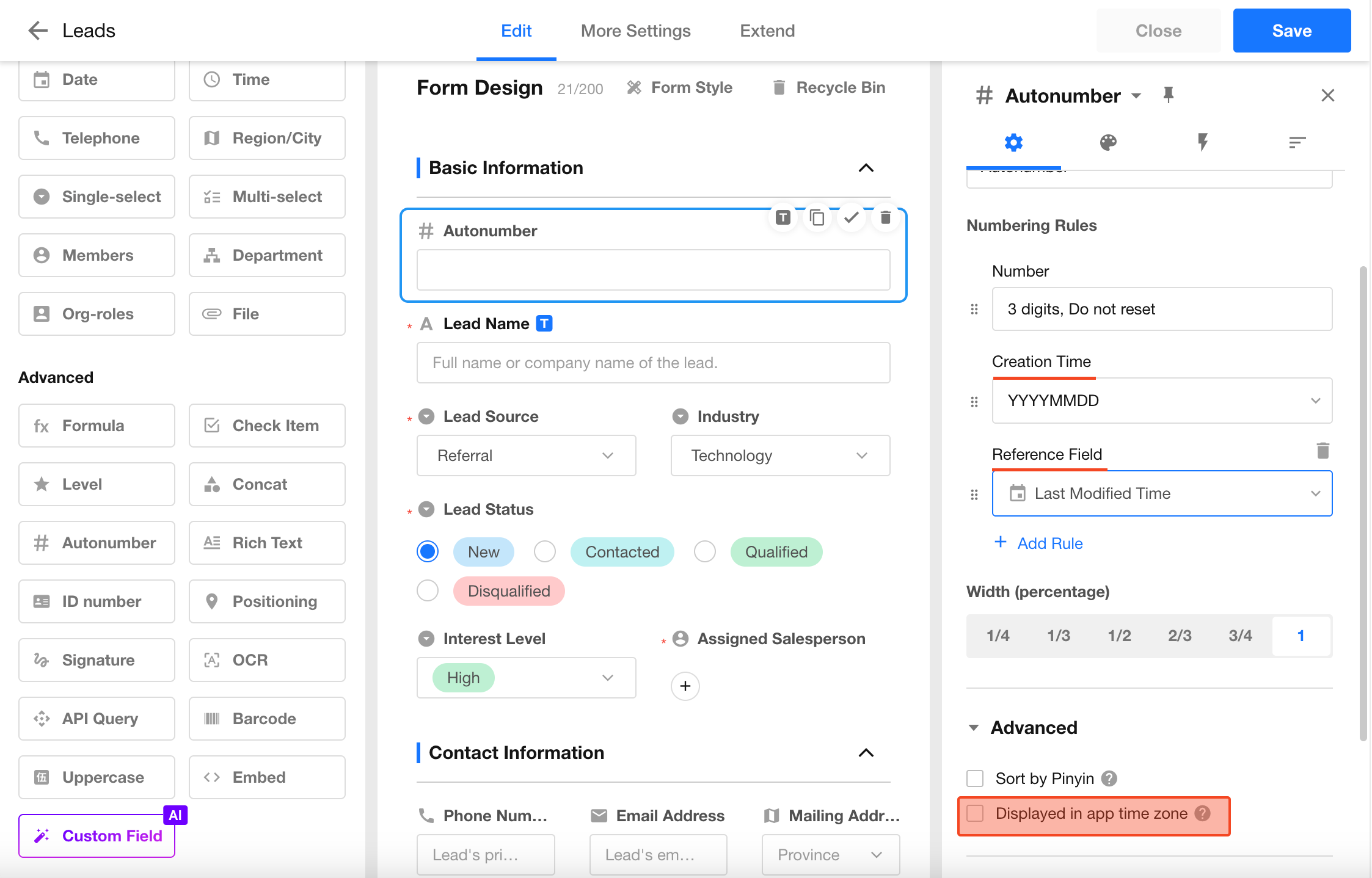Open the Lead Source Referral dropdown
Screen dimensions: 1372x878
click(526, 455)
